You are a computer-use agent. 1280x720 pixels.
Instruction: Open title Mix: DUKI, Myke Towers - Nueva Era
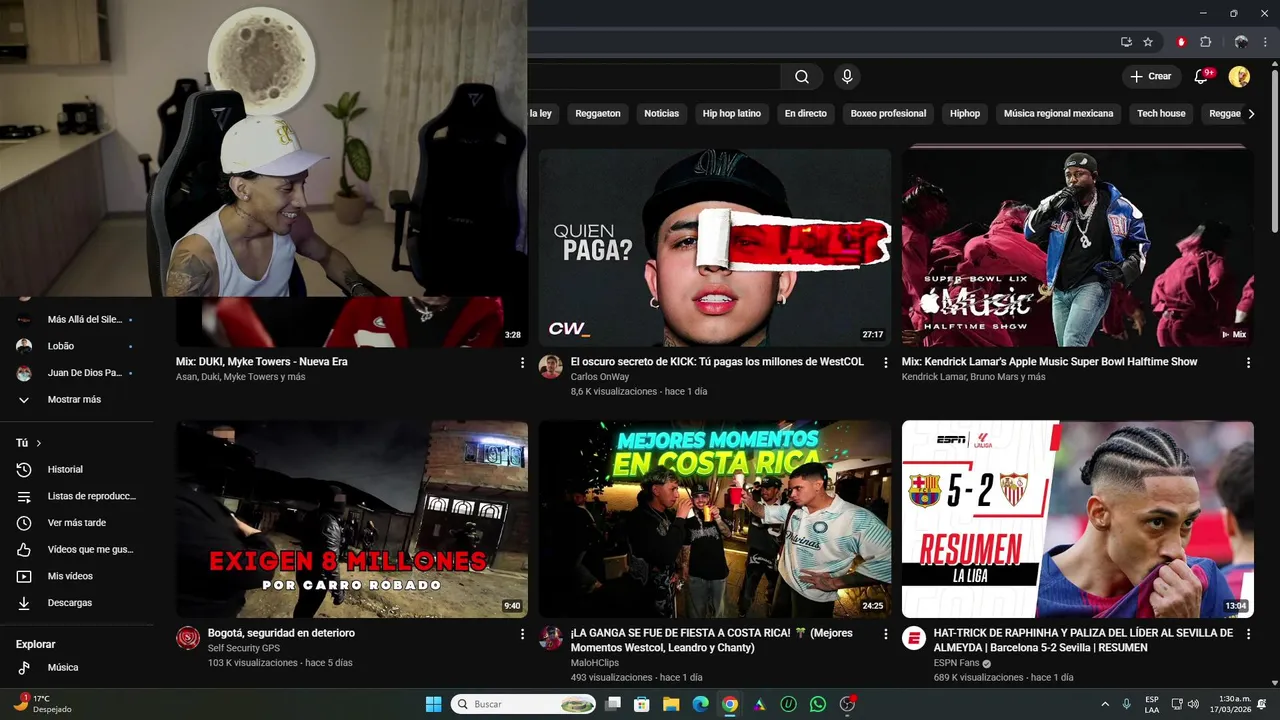262,362
